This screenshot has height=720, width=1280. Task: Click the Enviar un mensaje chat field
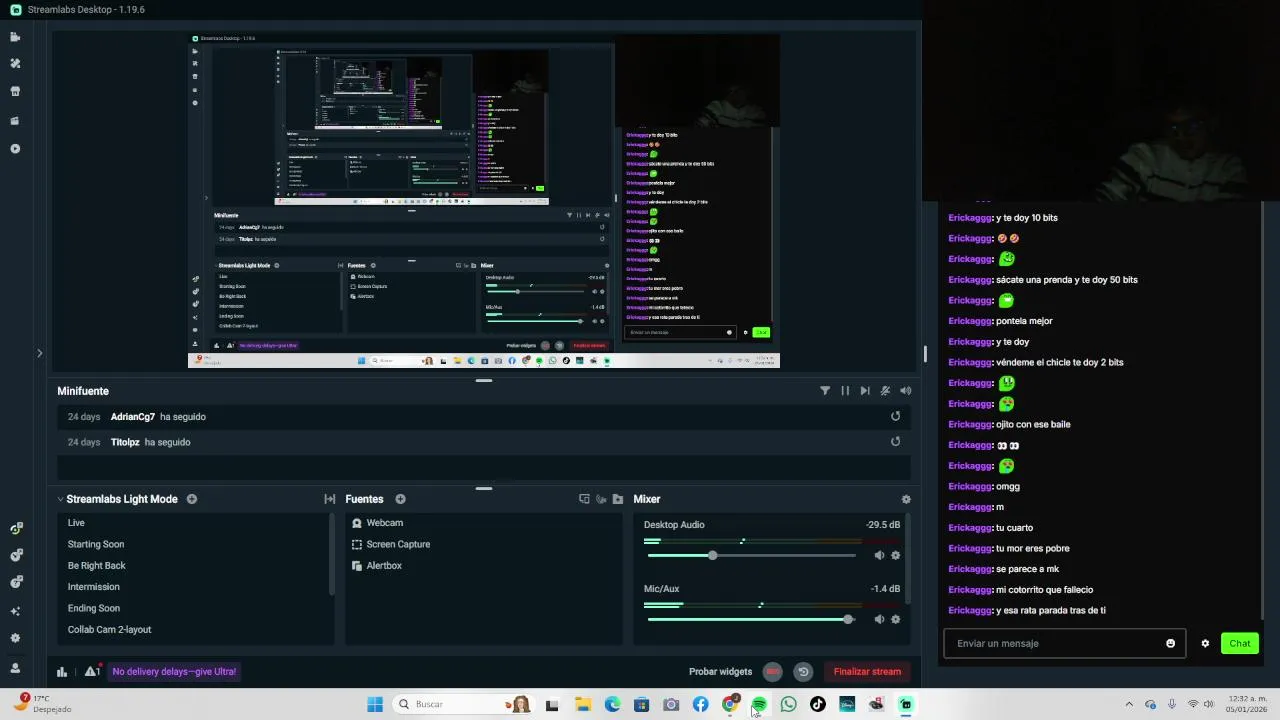(x=1064, y=643)
